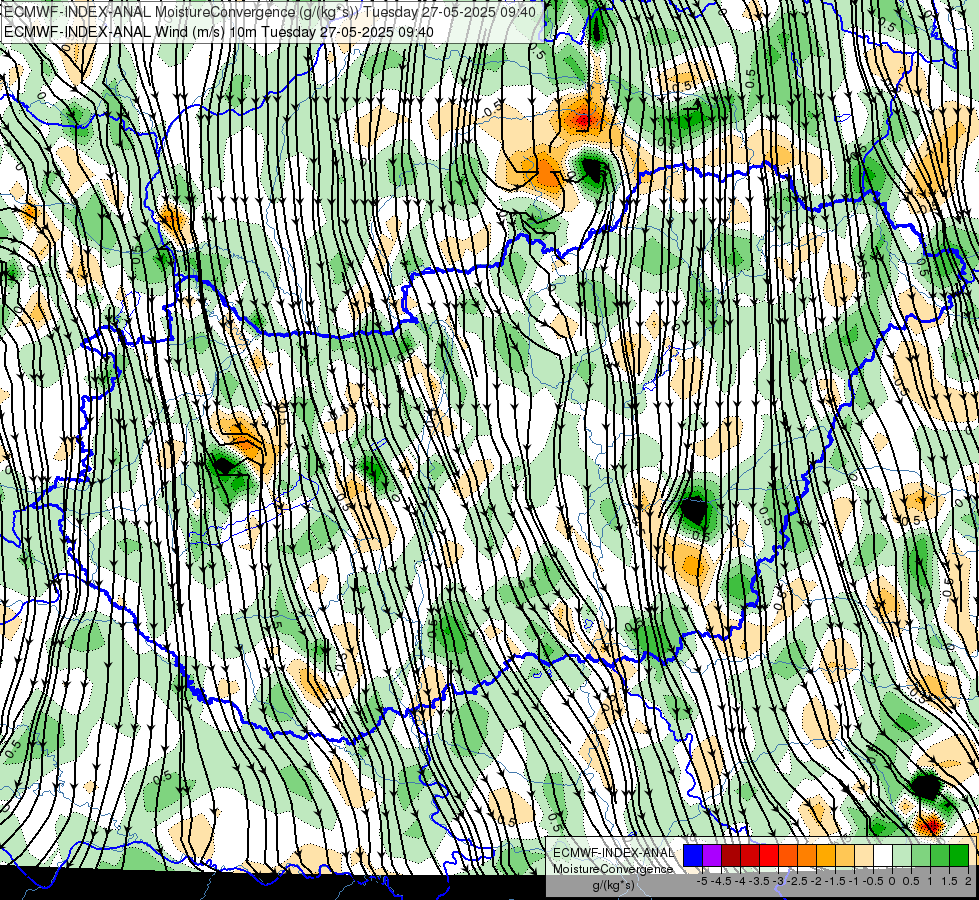Click the positive 0.5 tick label in legend
This screenshot has height=900, width=979.
pos(911,881)
